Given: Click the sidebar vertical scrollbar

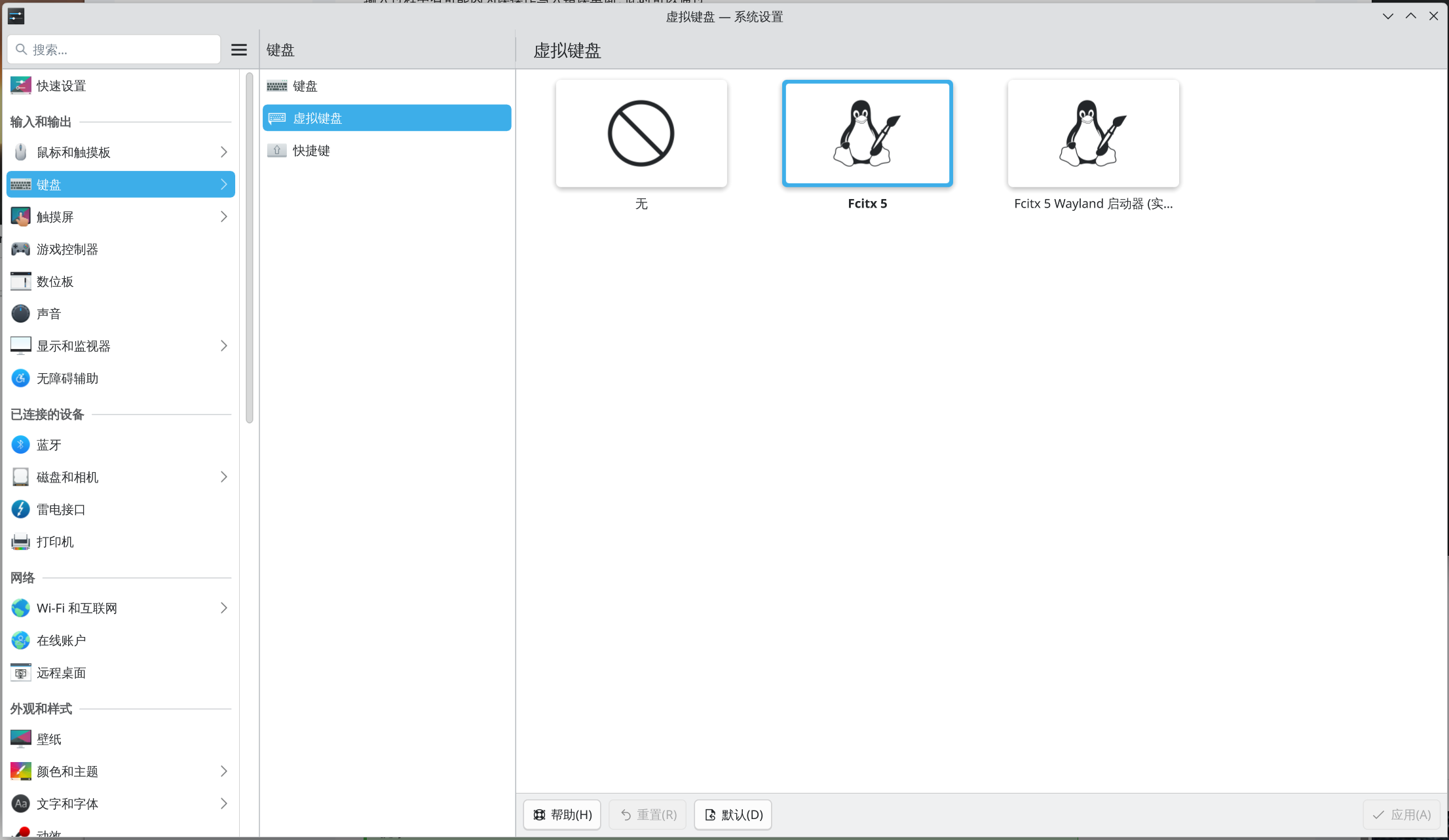Looking at the screenshot, I should pos(249,249).
